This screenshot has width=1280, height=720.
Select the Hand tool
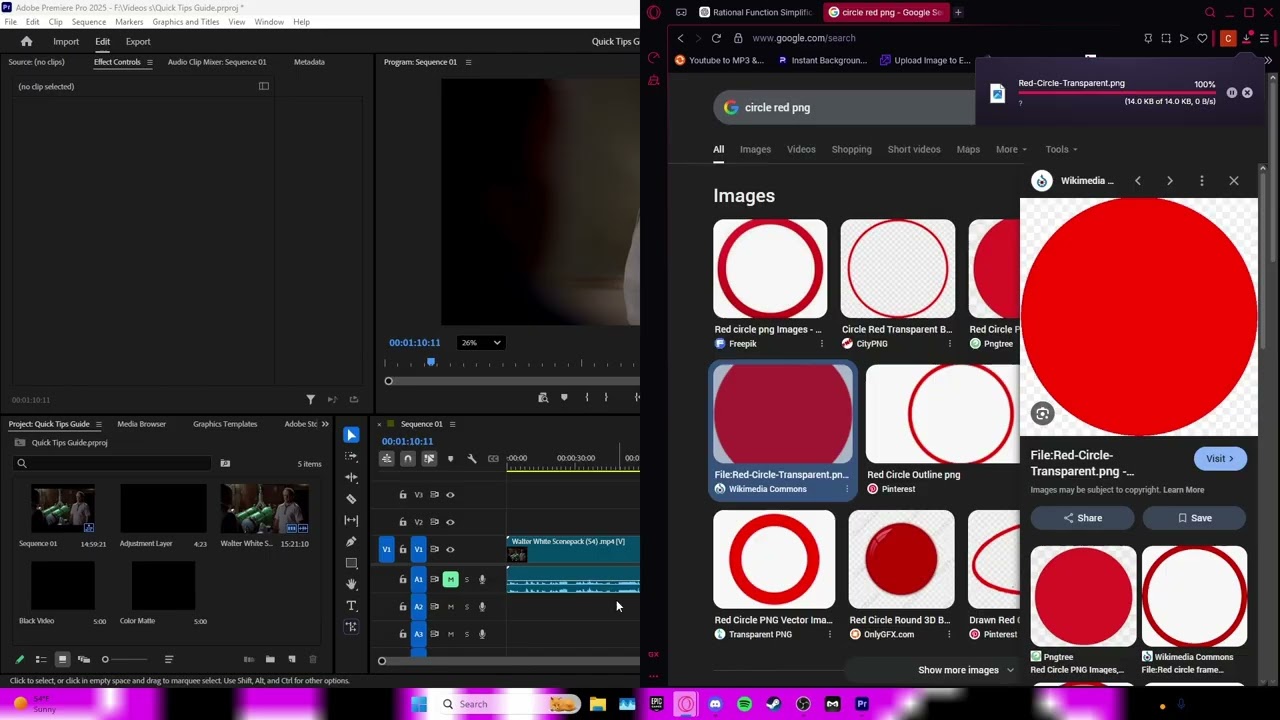(x=351, y=584)
